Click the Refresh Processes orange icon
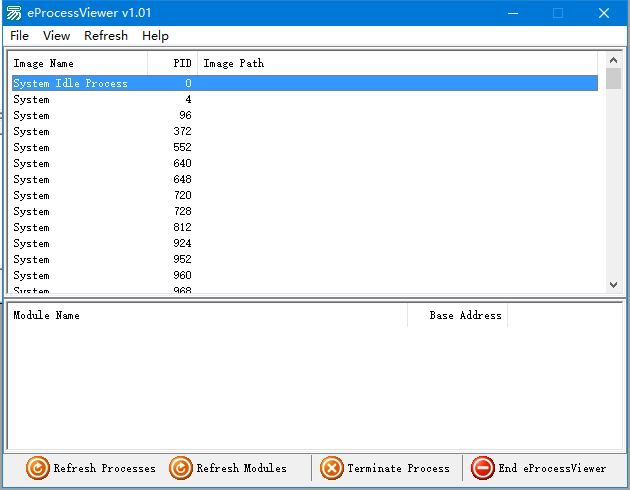630x490 pixels. (38, 468)
